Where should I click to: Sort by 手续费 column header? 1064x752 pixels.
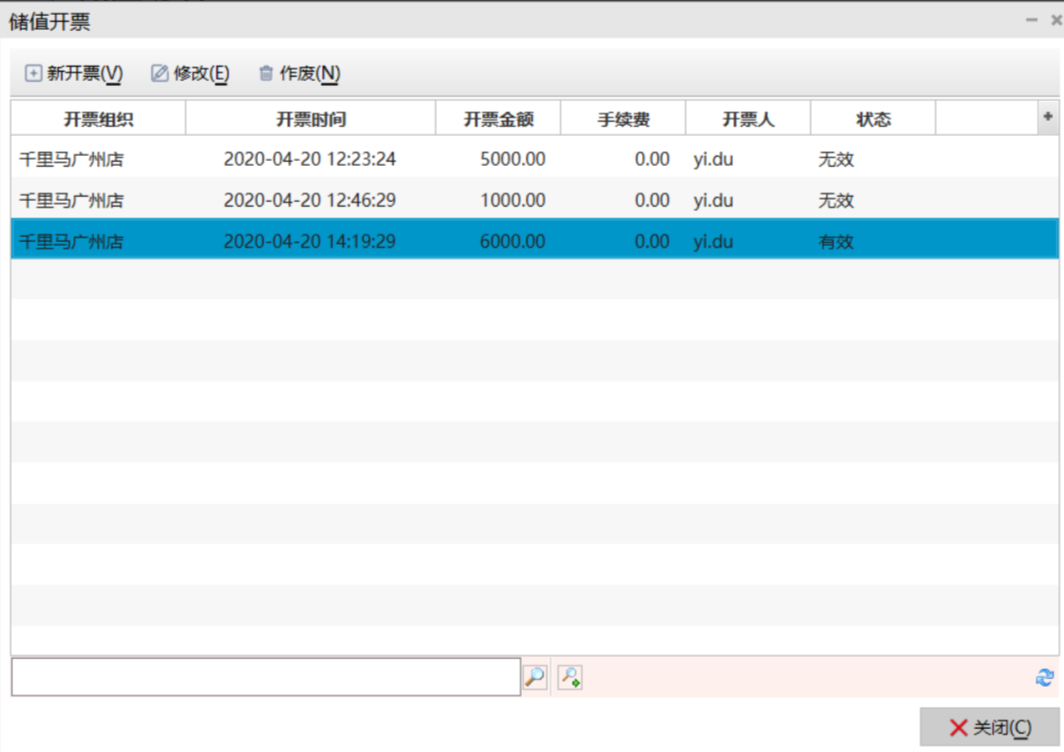(x=623, y=119)
